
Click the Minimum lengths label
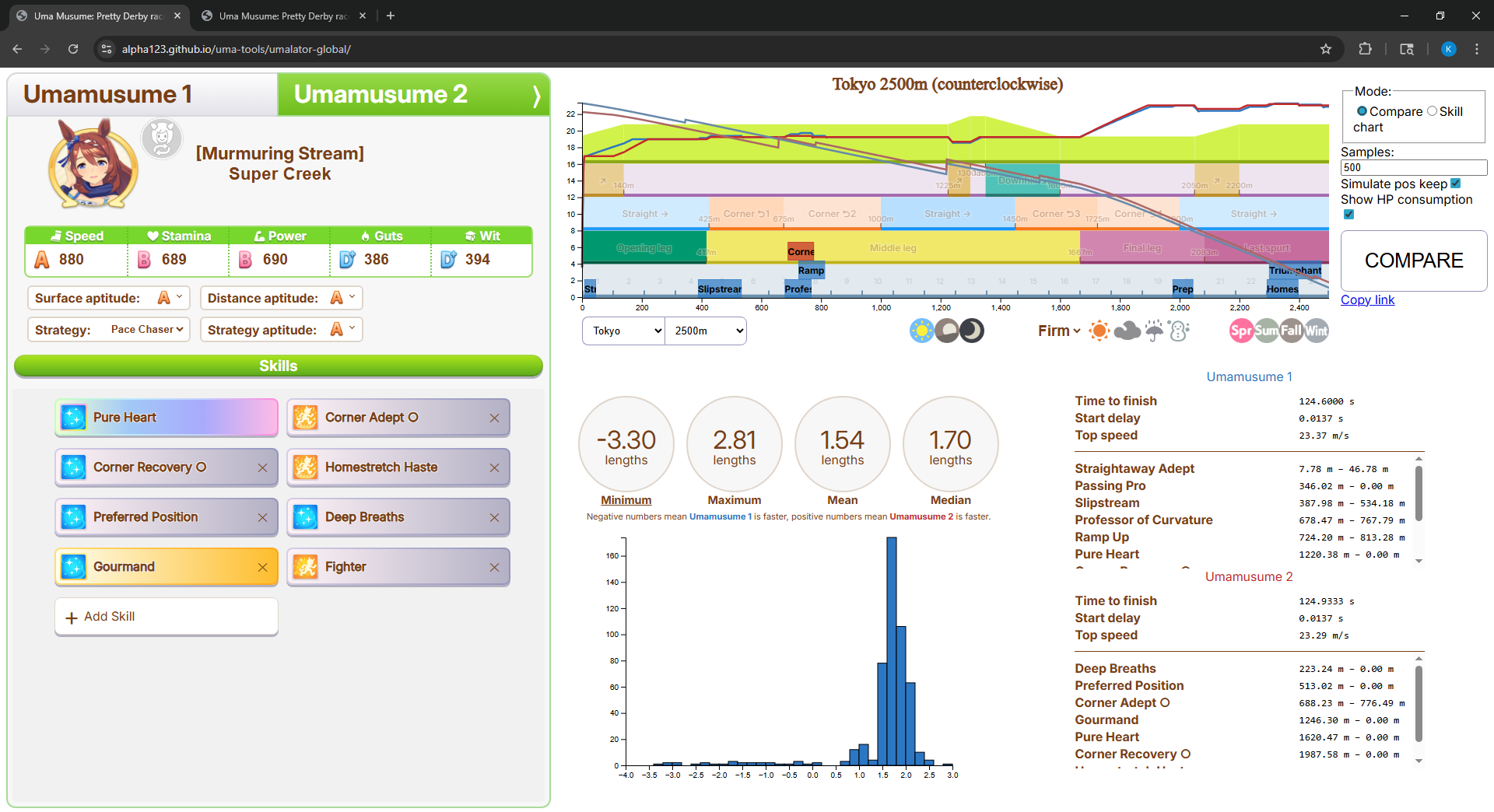click(x=626, y=500)
